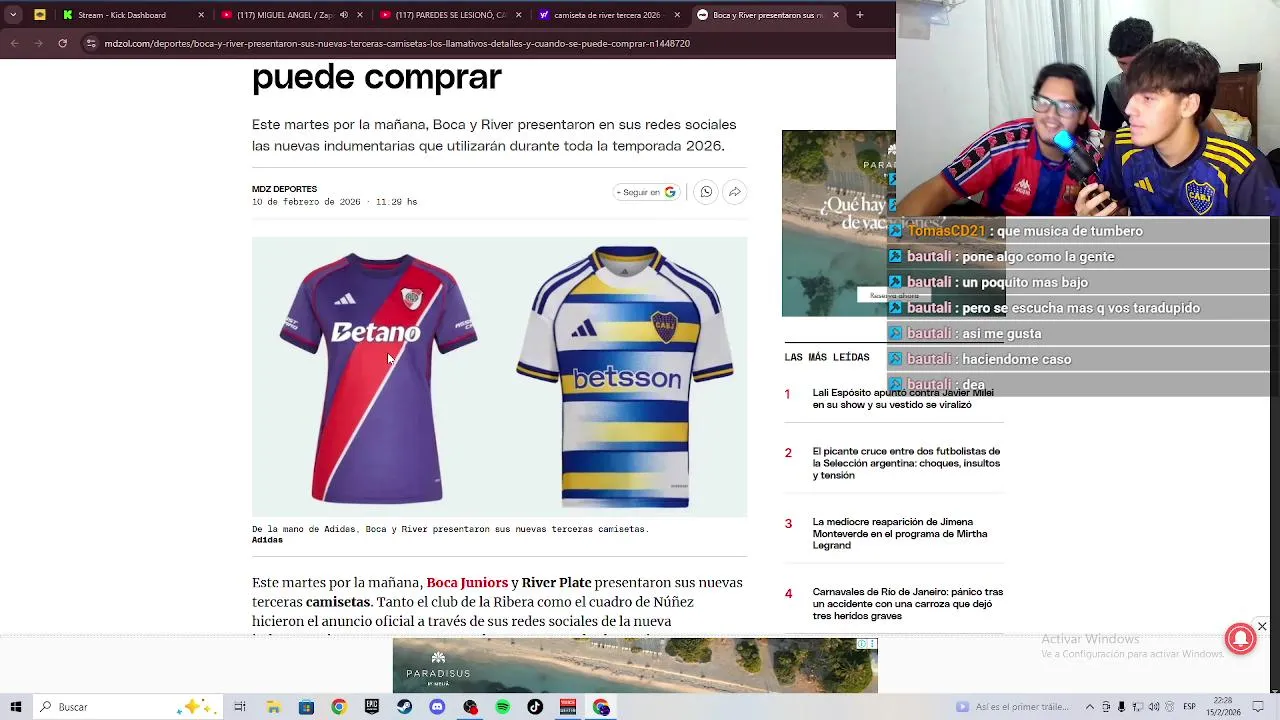Switch to PAREDES SE LESIONÓ tab

pos(451,15)
